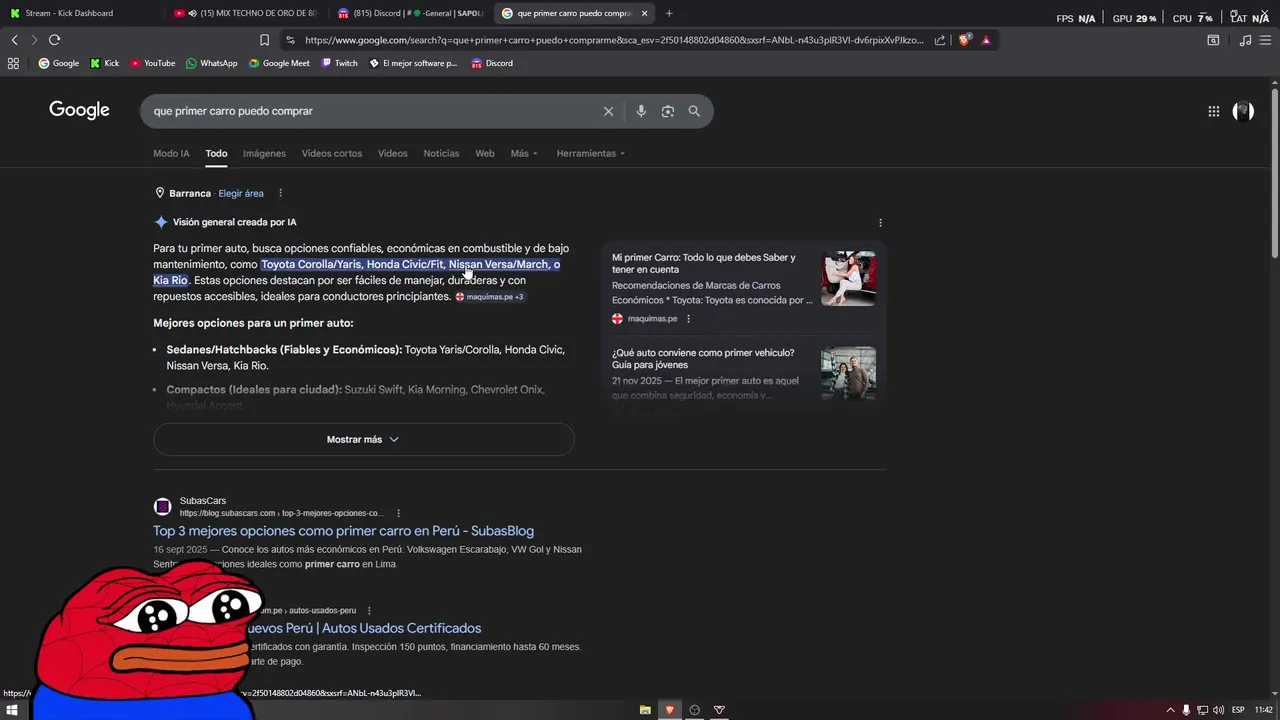Open options for autos-usados-peru result
1280x720 pixels.
(369, 610)
